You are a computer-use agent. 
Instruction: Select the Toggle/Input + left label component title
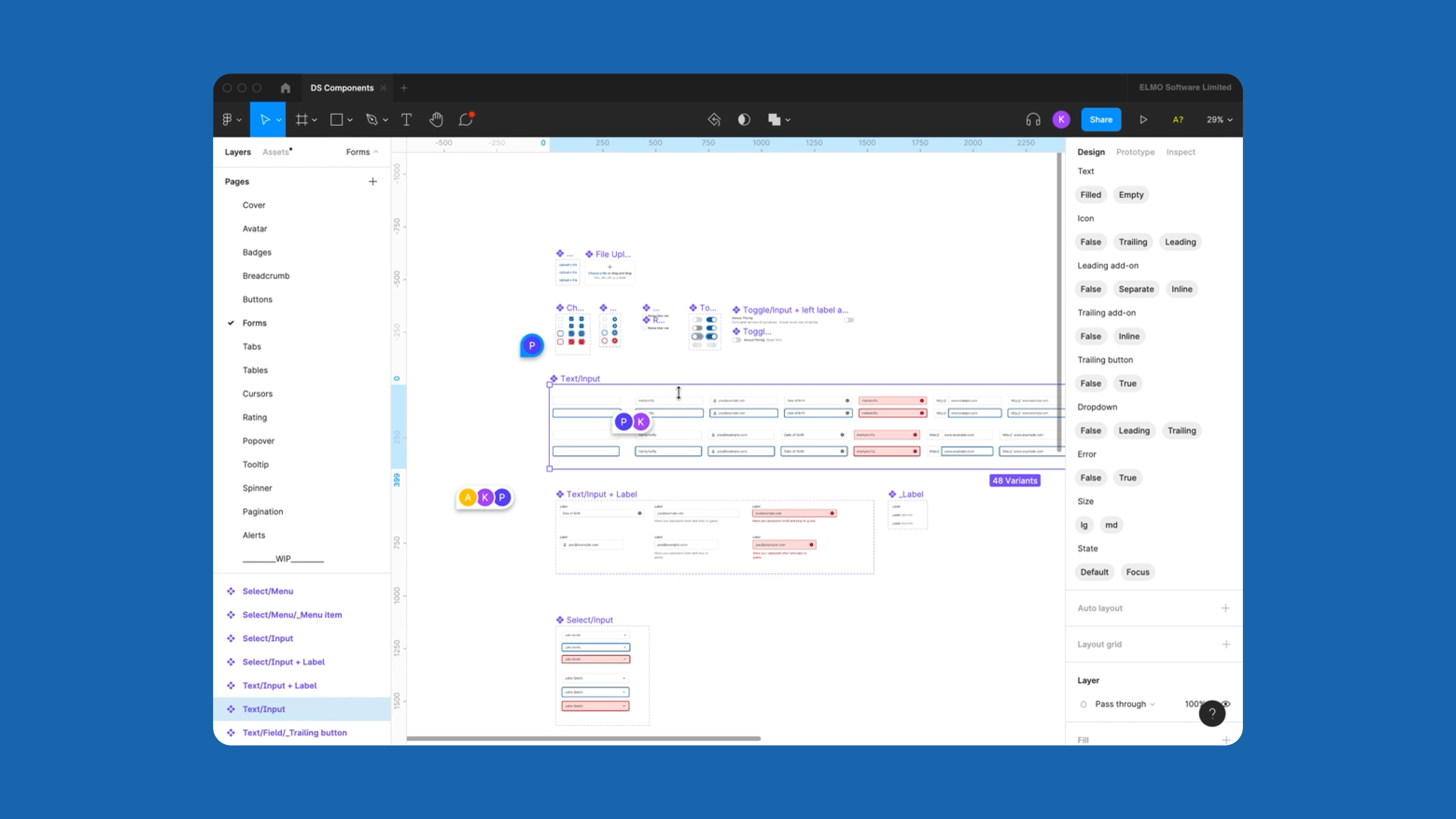tap(795, 310)
